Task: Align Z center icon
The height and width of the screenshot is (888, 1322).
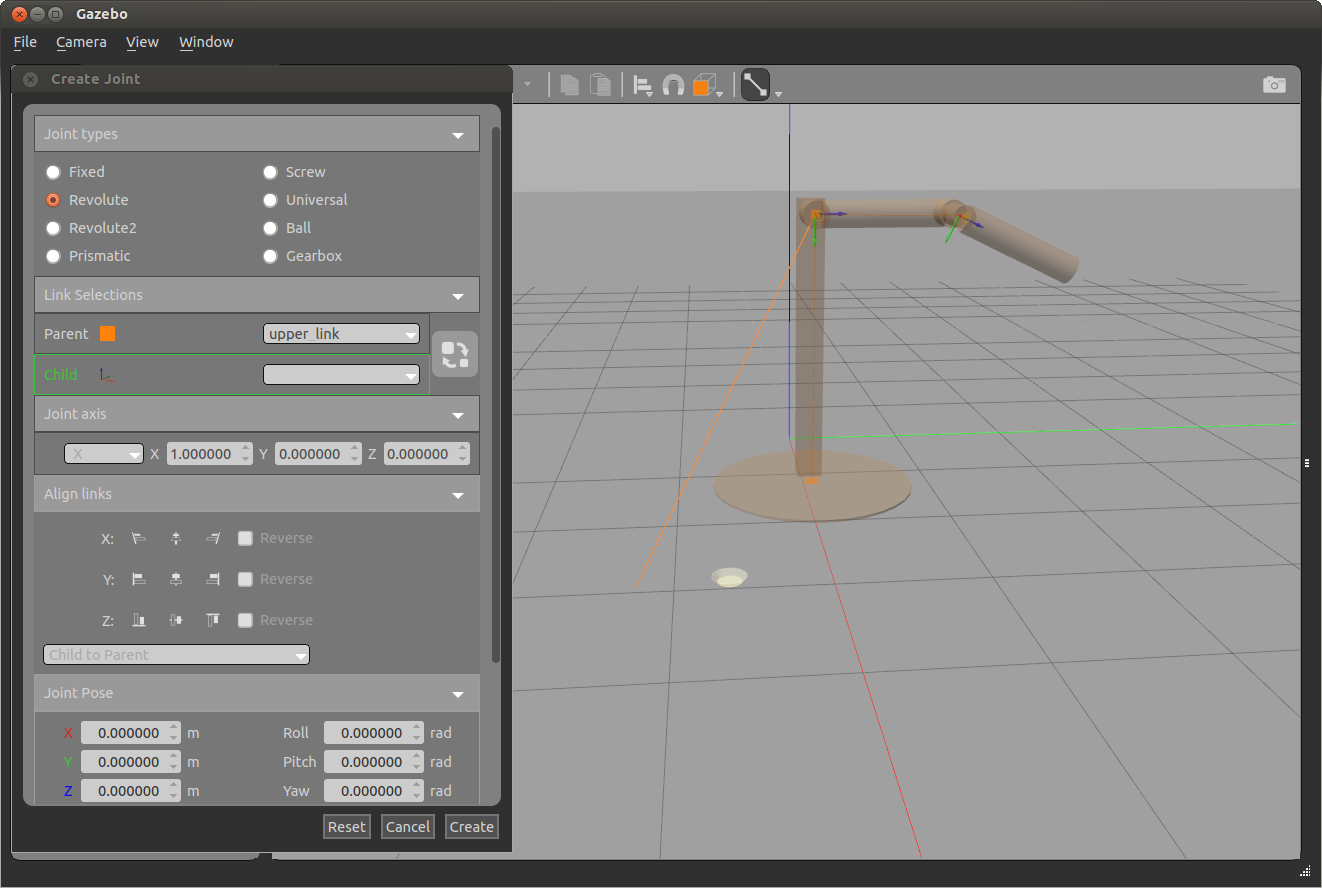Action: point(176,620)
